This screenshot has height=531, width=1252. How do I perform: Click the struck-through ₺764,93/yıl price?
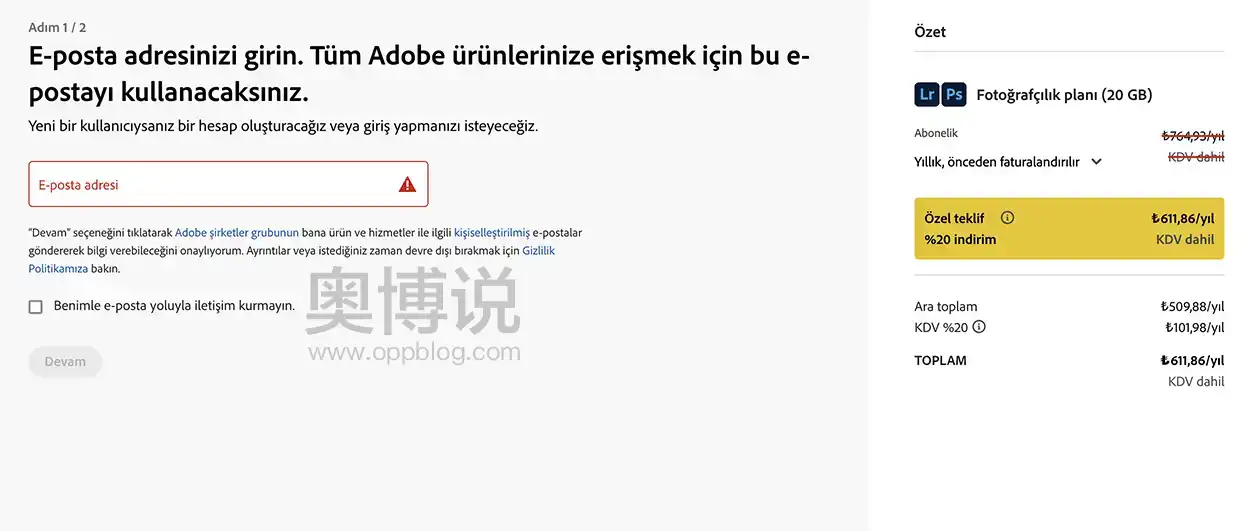click(1192, 136)
